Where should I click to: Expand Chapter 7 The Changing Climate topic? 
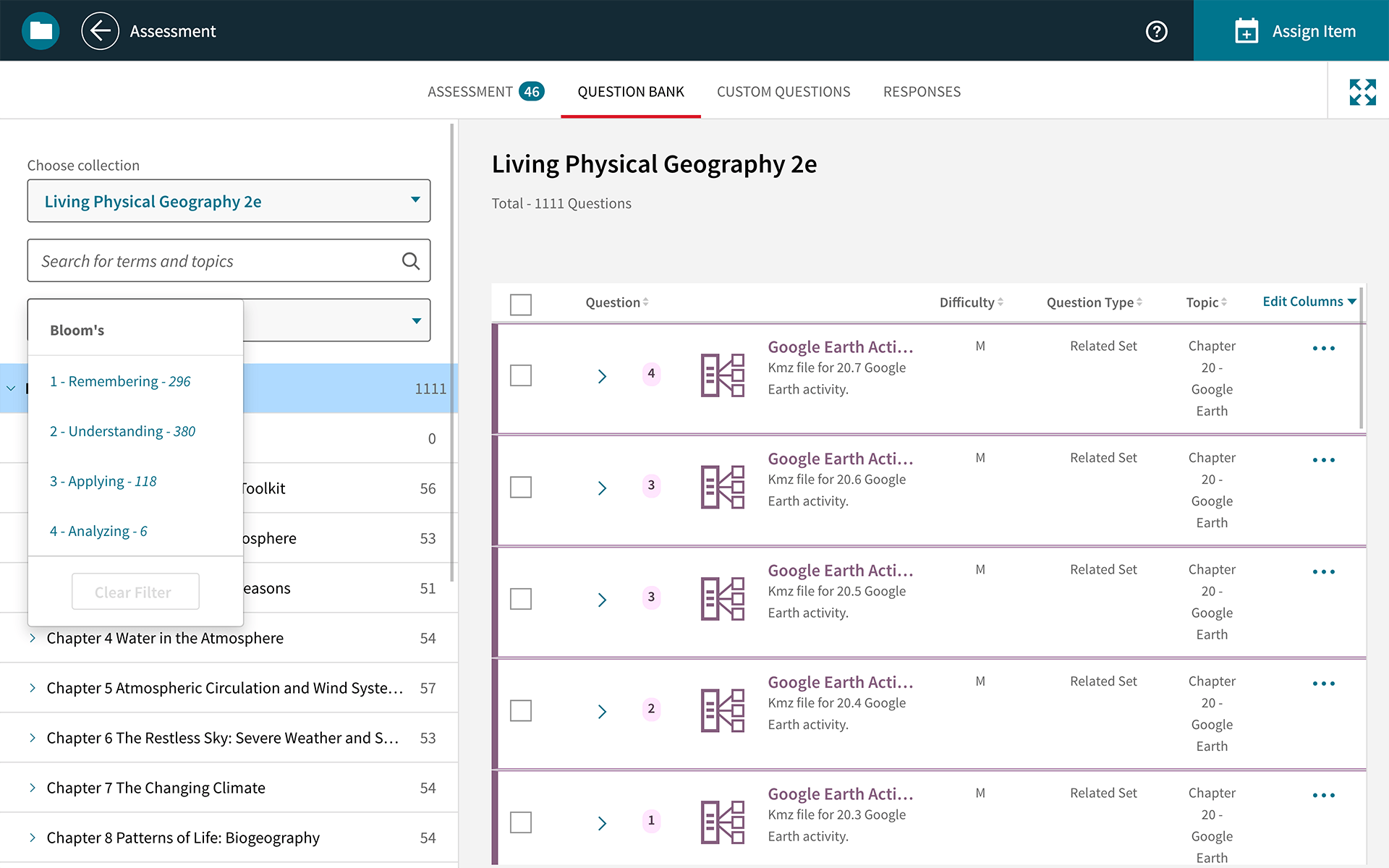[33, 787]
